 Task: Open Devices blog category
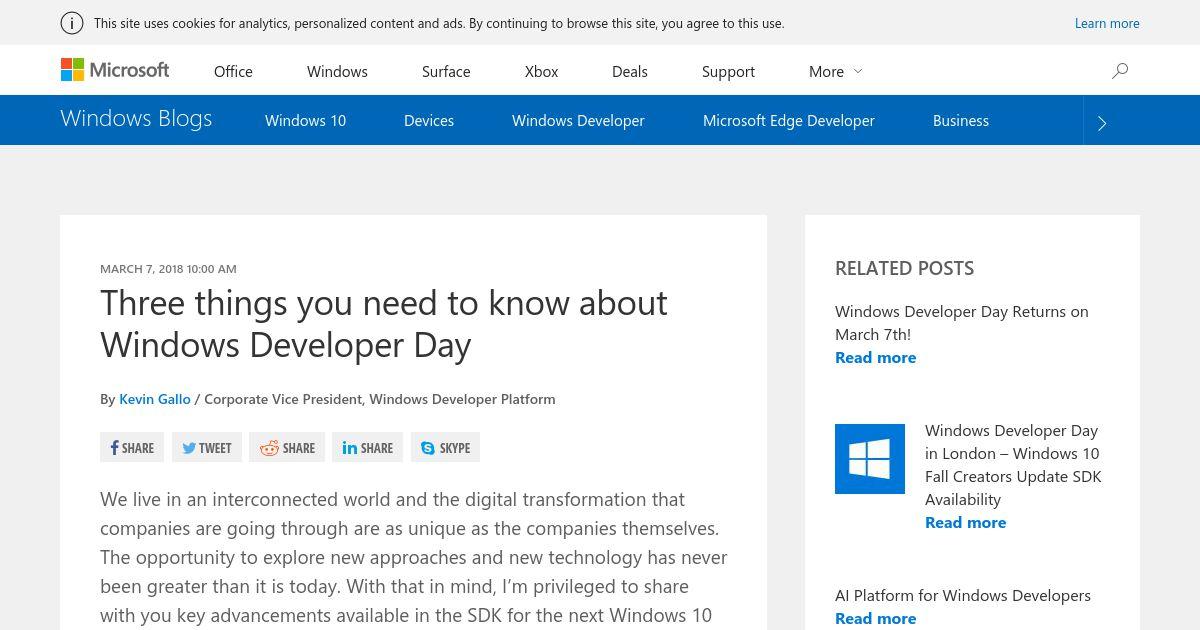click(x=429, y=120)
